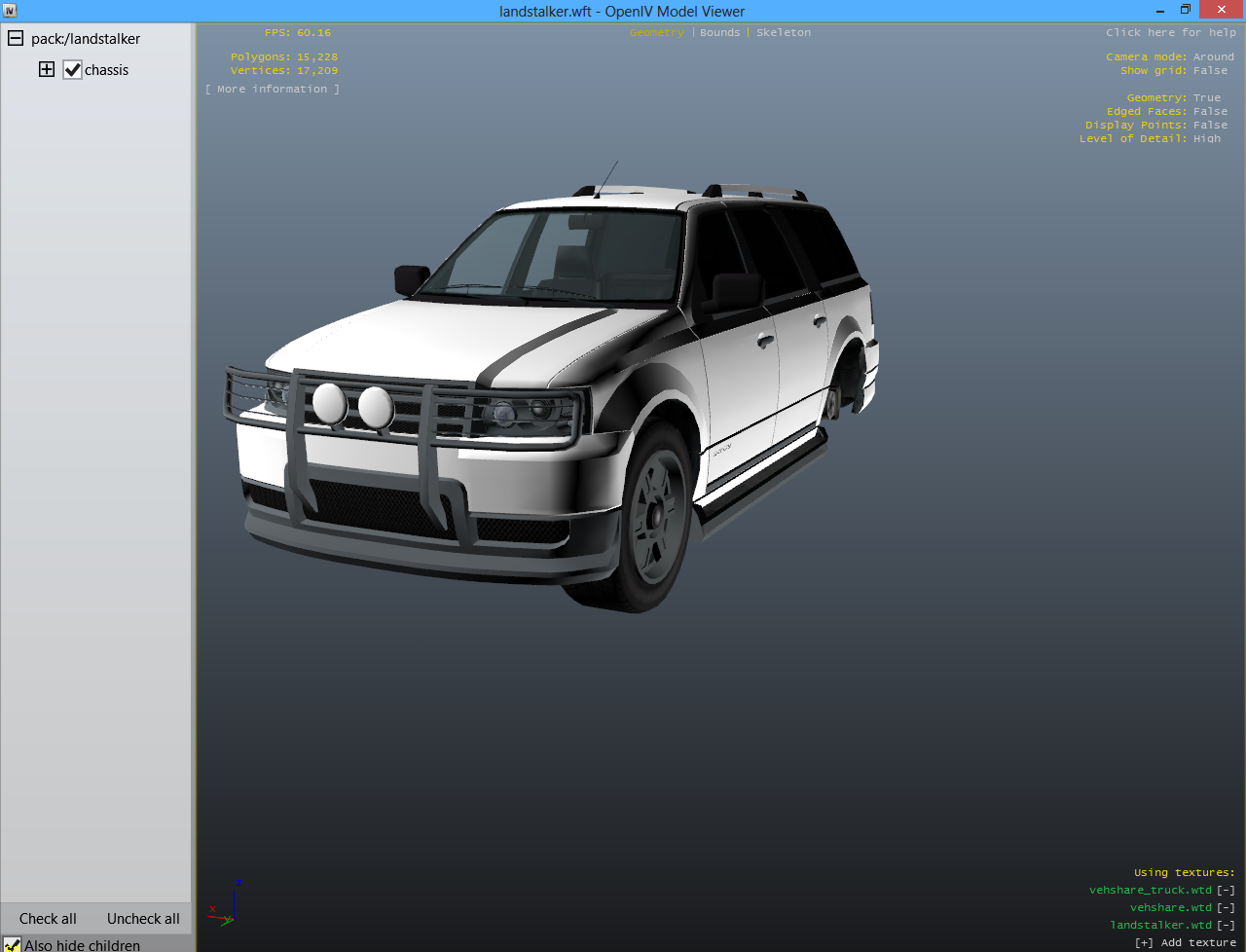Open help via Click here for help
Viewport: 1246px width, 952px height.
(x=1170, y=32)
